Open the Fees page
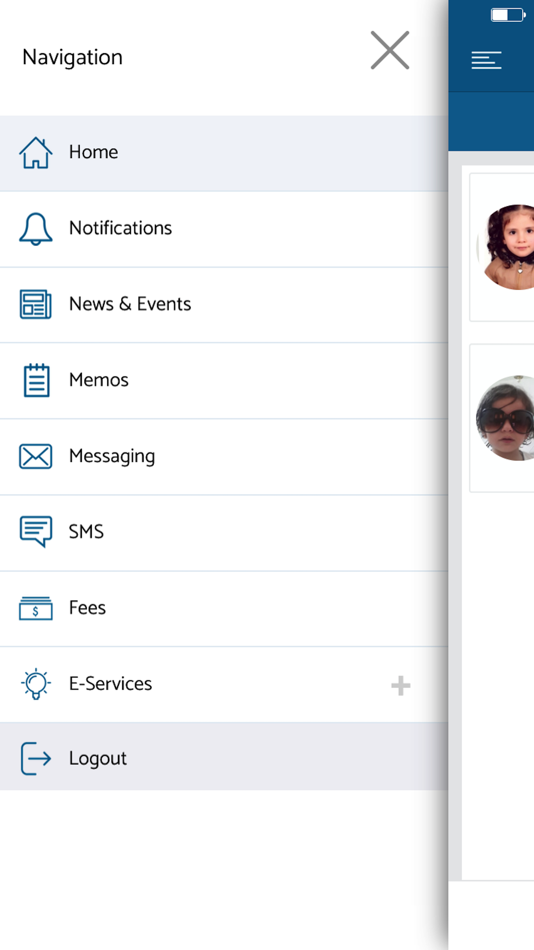Viewport: 534px width, 950px height. pos(224,609)
